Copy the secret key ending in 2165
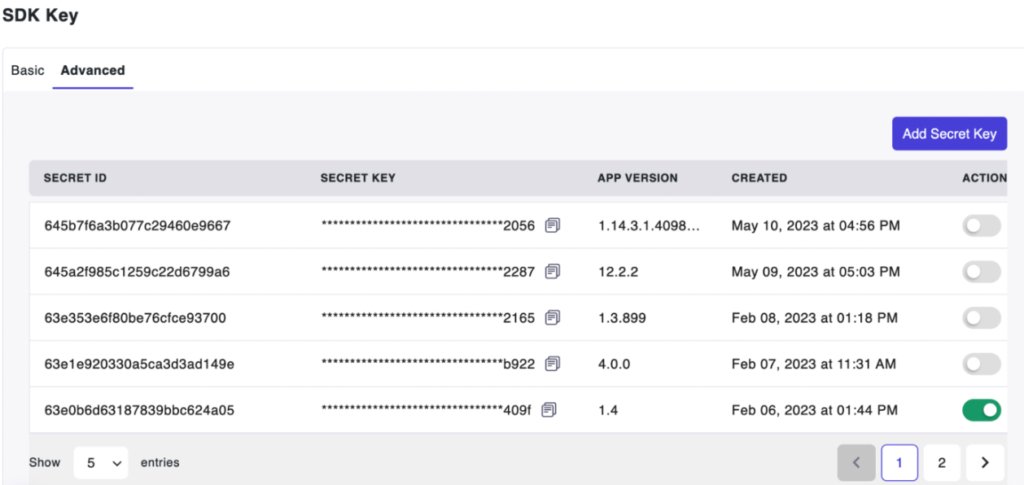Screen dimensions: 1024x485 pyautogui.click(x=553, y=318)
